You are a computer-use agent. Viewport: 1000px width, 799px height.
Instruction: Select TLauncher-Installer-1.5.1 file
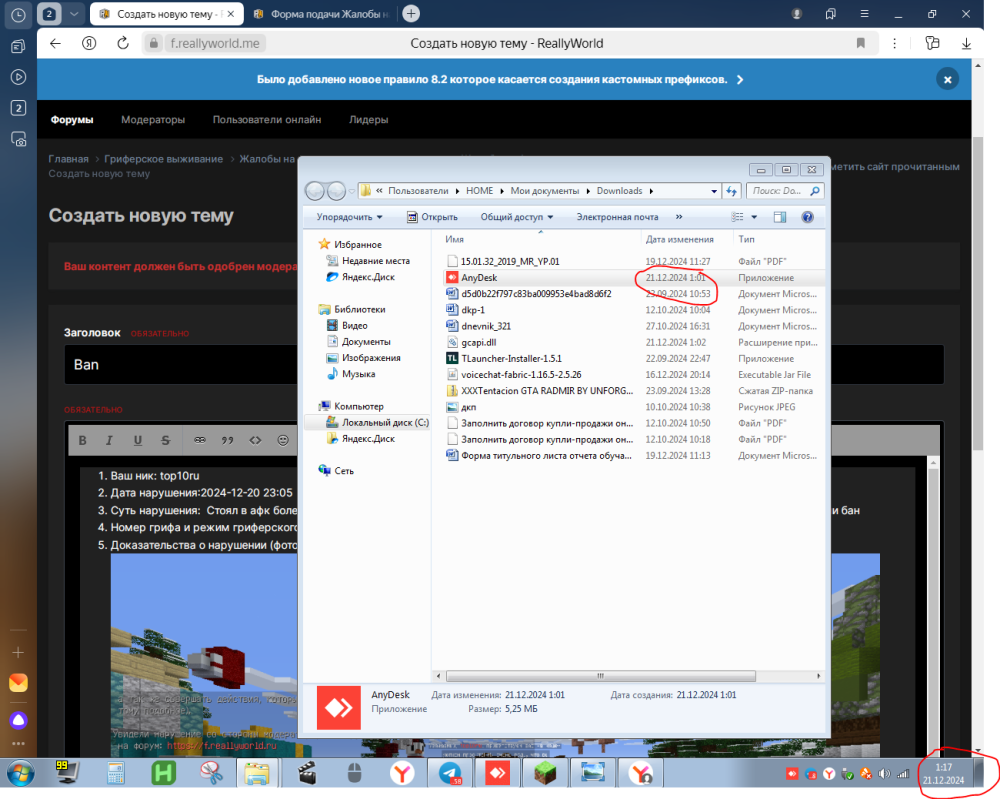tap(511, 358)
